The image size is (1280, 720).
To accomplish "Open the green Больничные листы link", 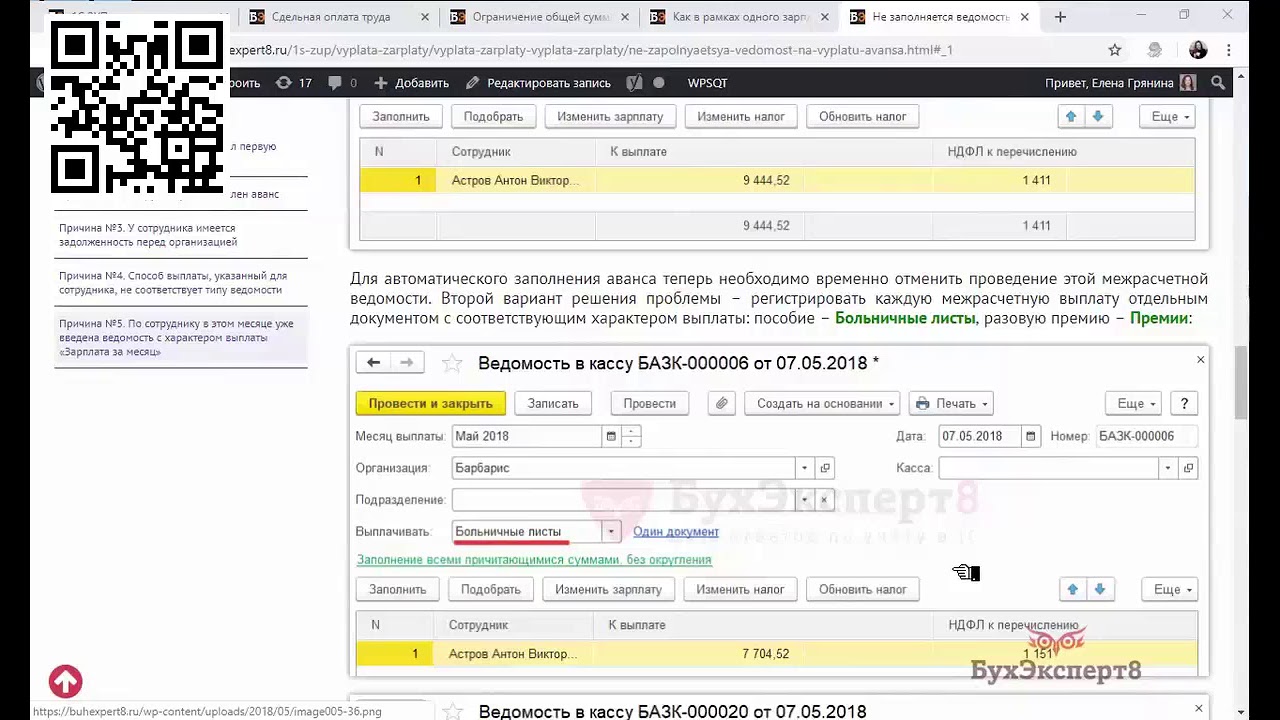I will 905,318.
